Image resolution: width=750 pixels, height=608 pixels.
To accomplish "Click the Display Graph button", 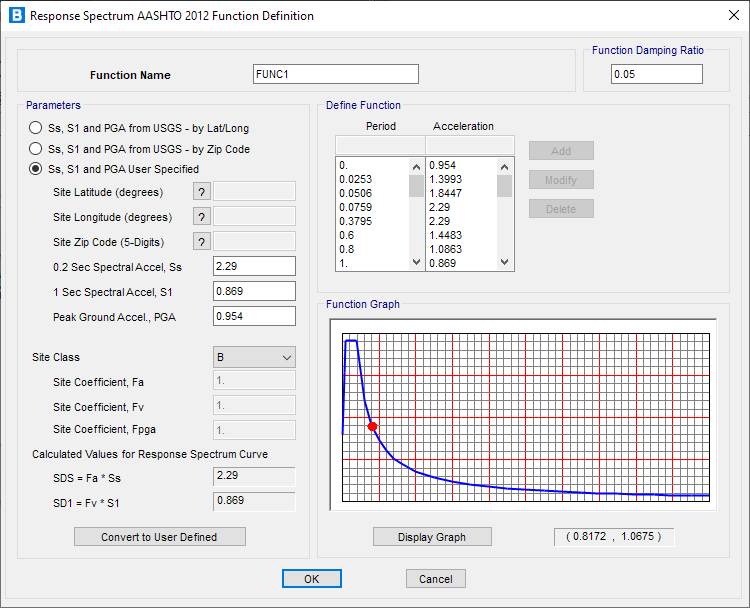I will [x=432, y=537].
